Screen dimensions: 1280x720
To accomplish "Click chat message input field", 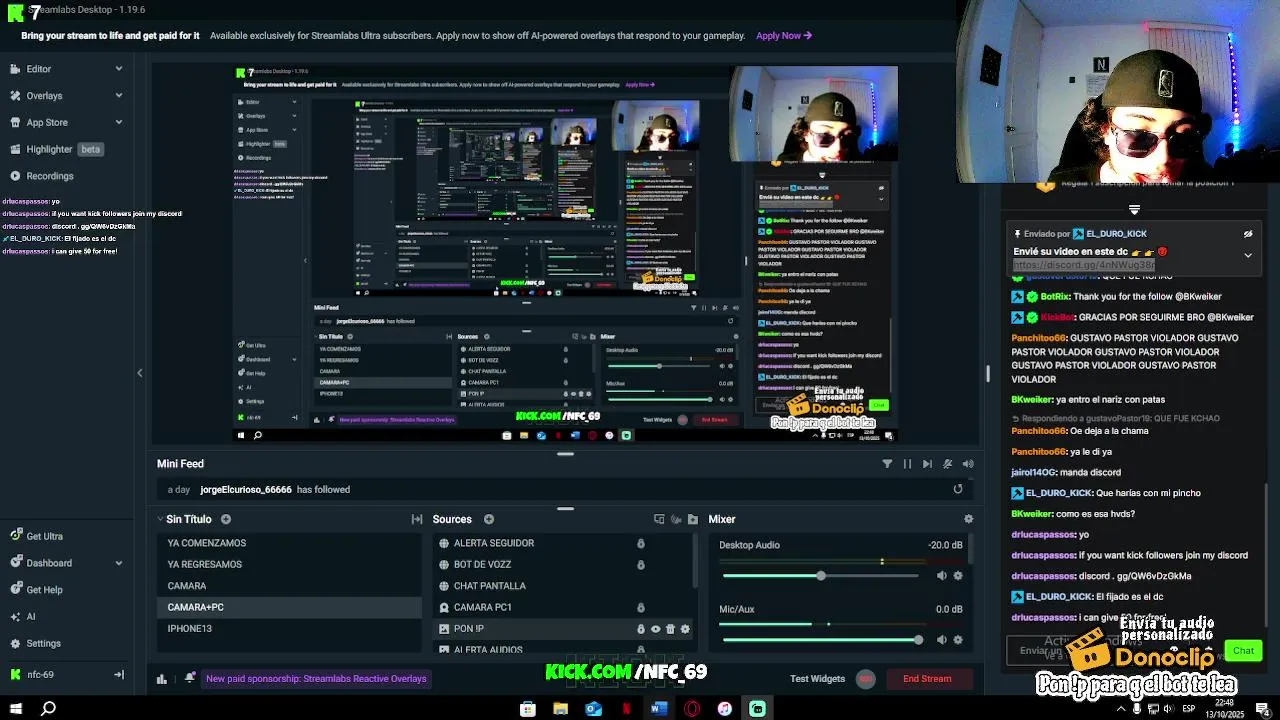I will (x=1115, y=650).
